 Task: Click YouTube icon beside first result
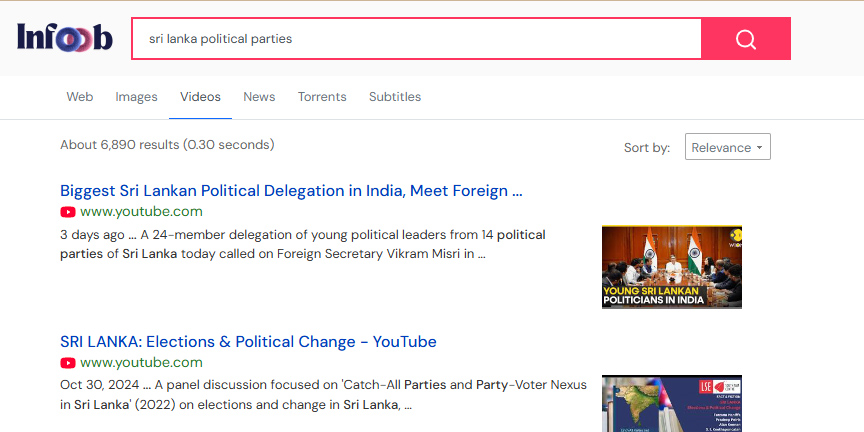pos(68,212)
